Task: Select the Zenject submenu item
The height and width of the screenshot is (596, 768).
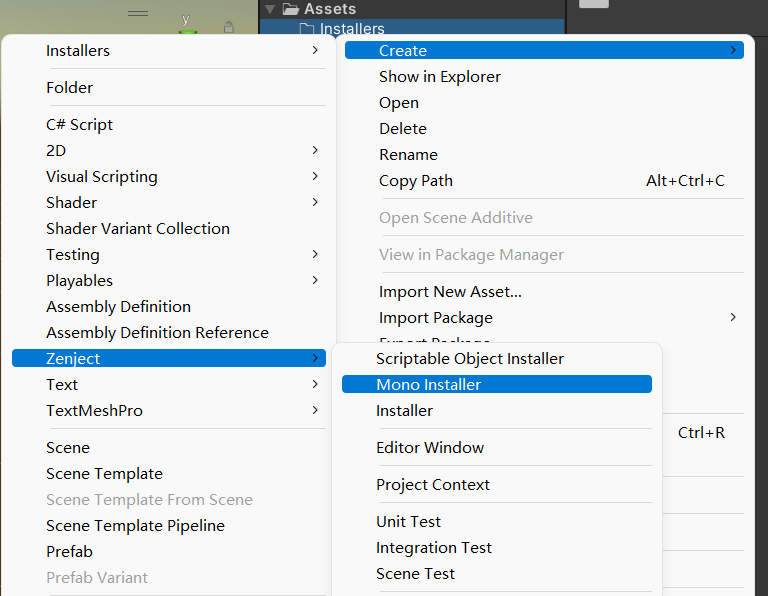Action: point(168,358)
